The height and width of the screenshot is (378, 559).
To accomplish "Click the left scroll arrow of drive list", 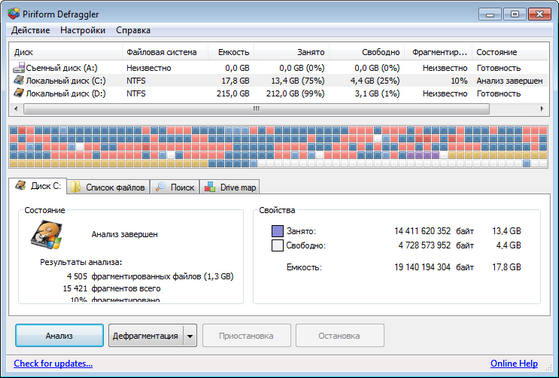I will coord(16,108).
